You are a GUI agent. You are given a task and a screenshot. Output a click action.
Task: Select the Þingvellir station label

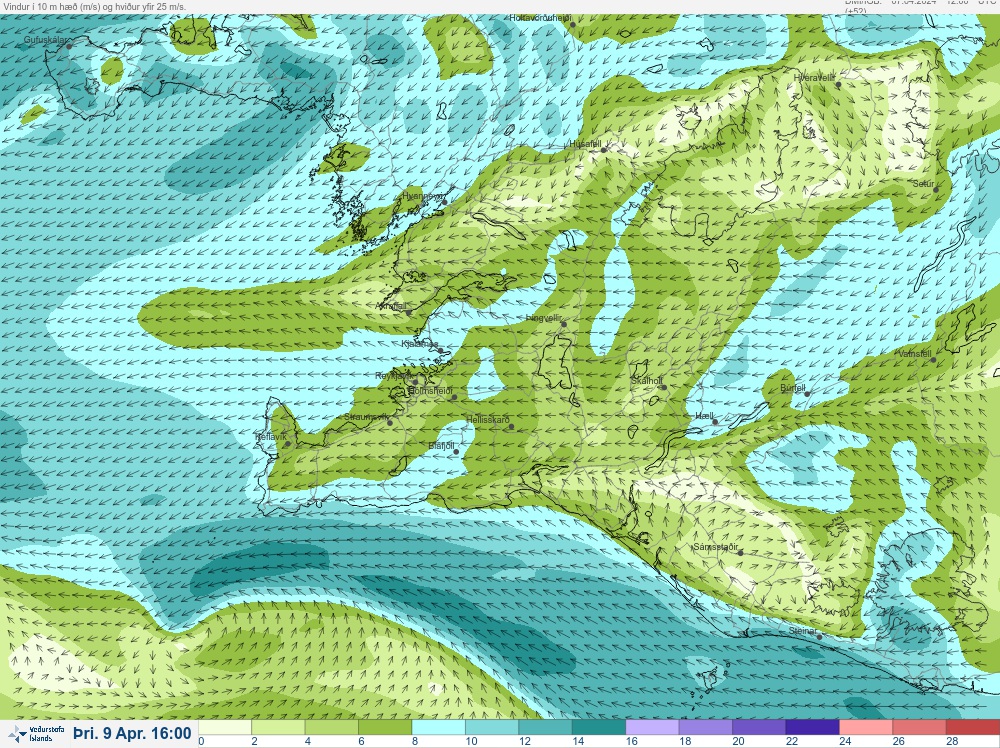tap(543, 318)
